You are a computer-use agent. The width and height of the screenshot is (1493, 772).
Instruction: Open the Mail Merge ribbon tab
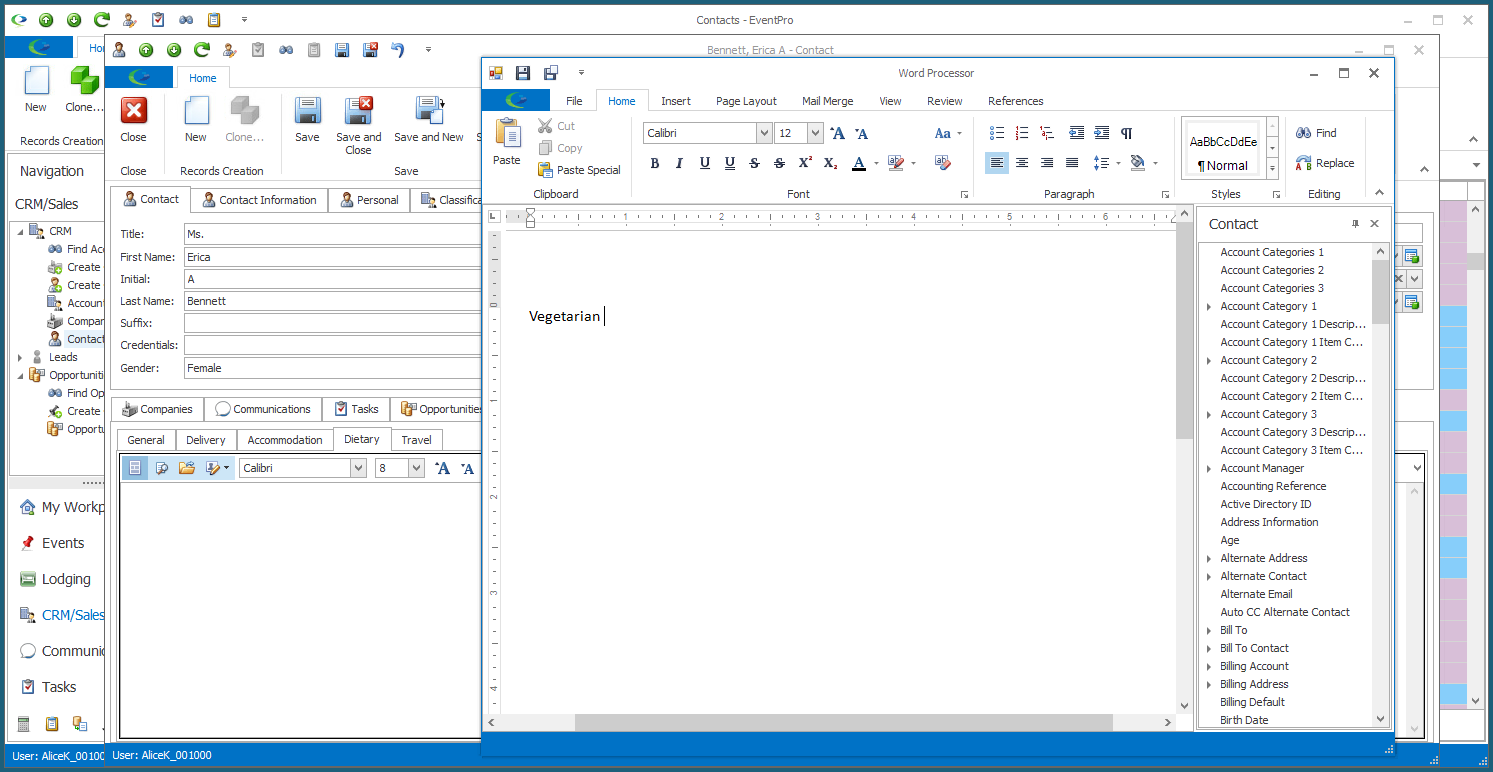coord(827,101)
